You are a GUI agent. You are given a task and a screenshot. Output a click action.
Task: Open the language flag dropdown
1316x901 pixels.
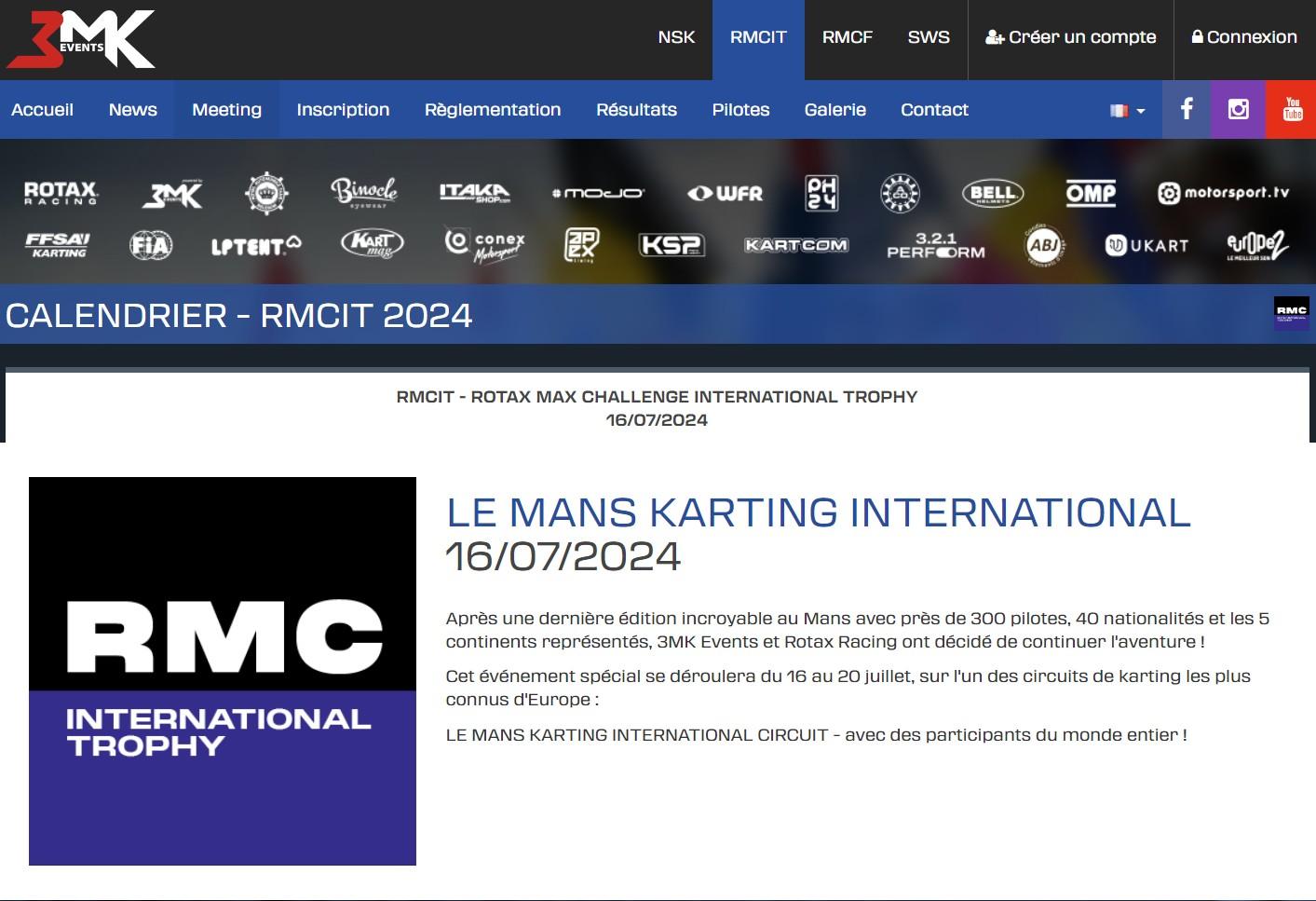(1127, 110)
